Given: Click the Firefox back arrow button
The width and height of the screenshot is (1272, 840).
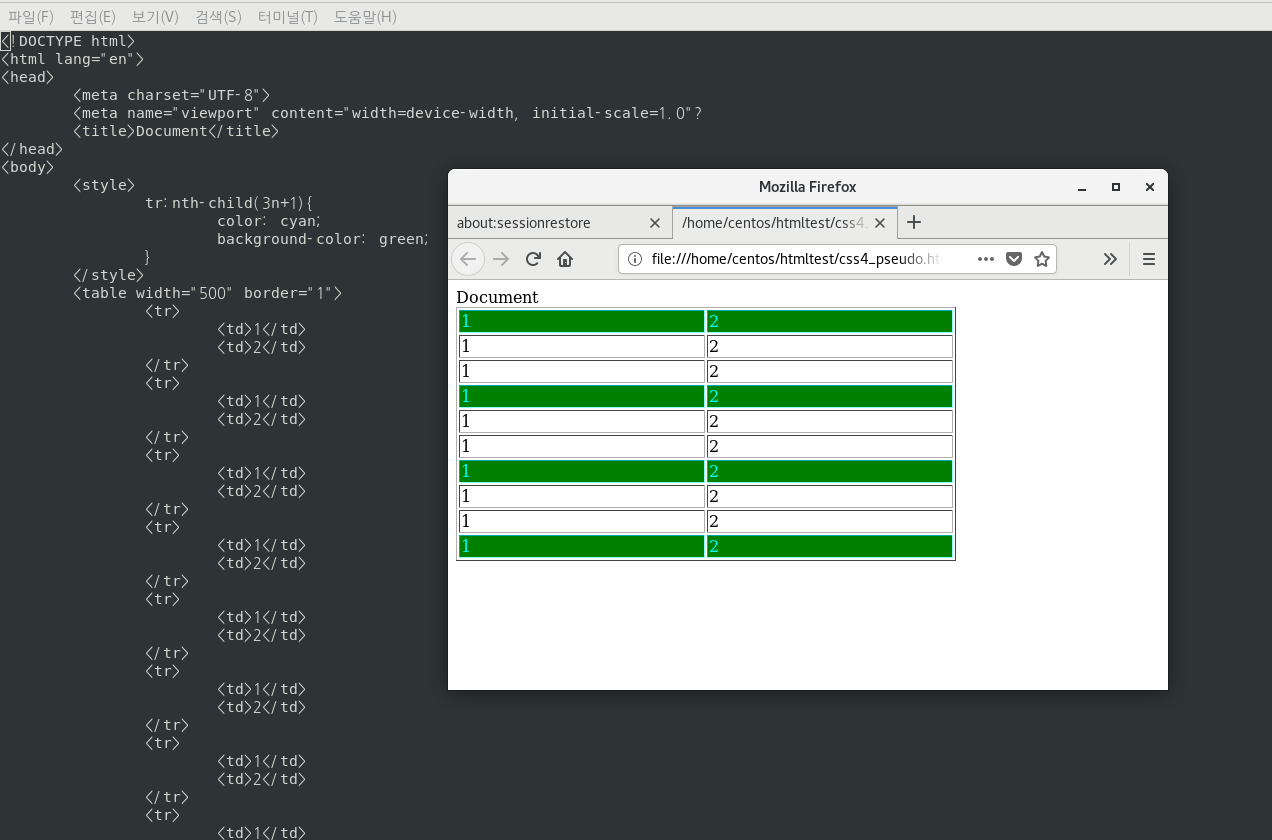Looking at the screenshot, I should coord(468,259).
